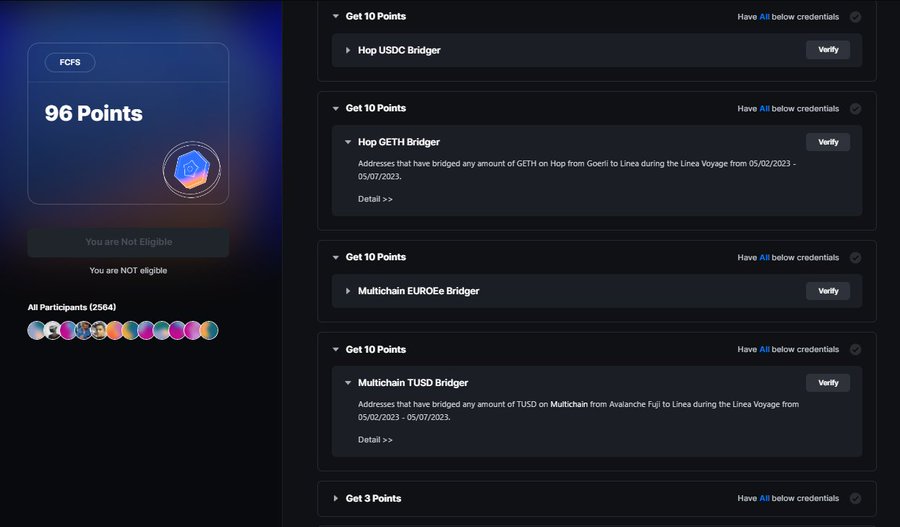Viewport: 900px width, 527px height.
Task: Verify the Hop USDC Bridger credential
Action: [828, 50]
